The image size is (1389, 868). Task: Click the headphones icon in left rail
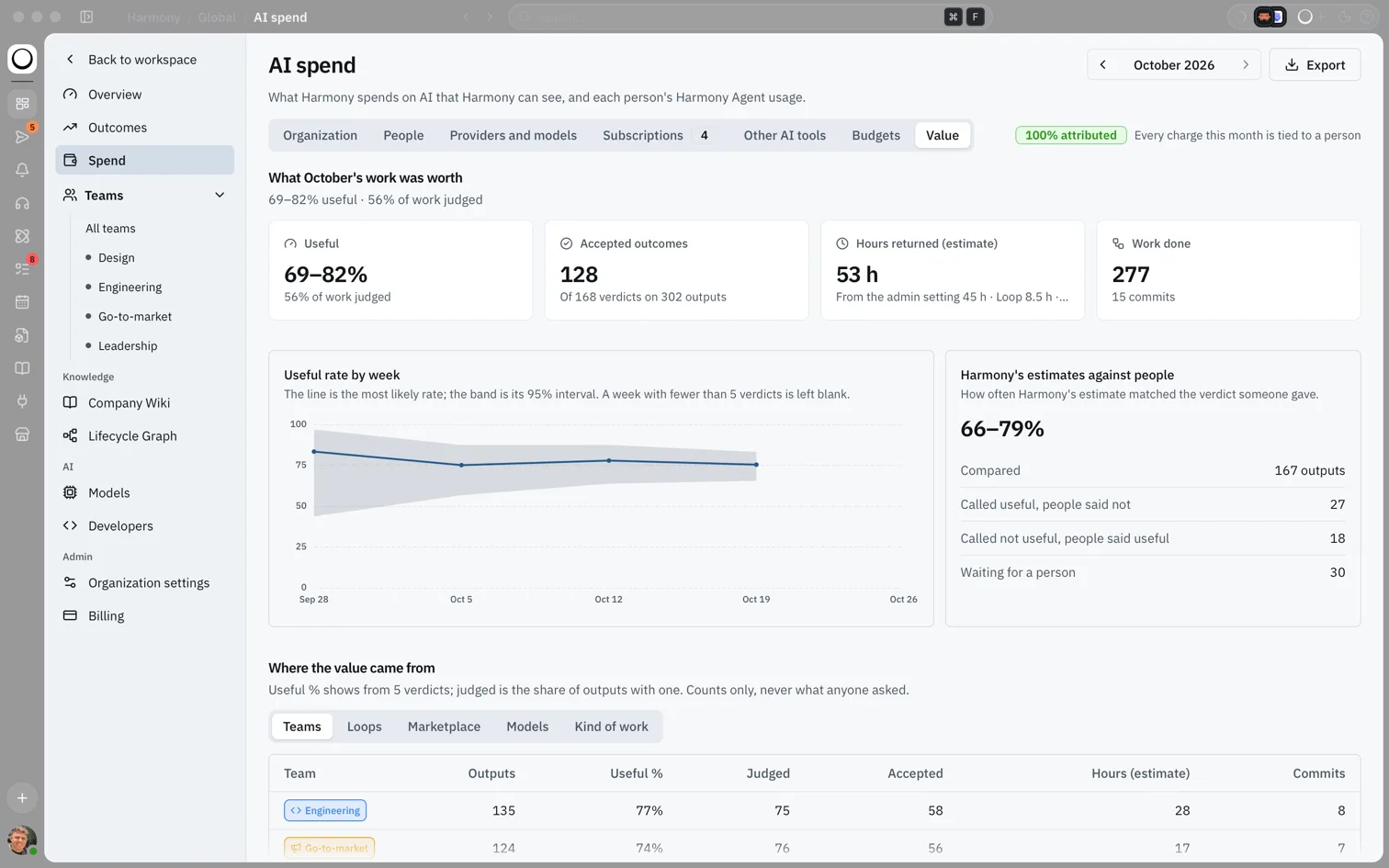click(x=22, y=203)
